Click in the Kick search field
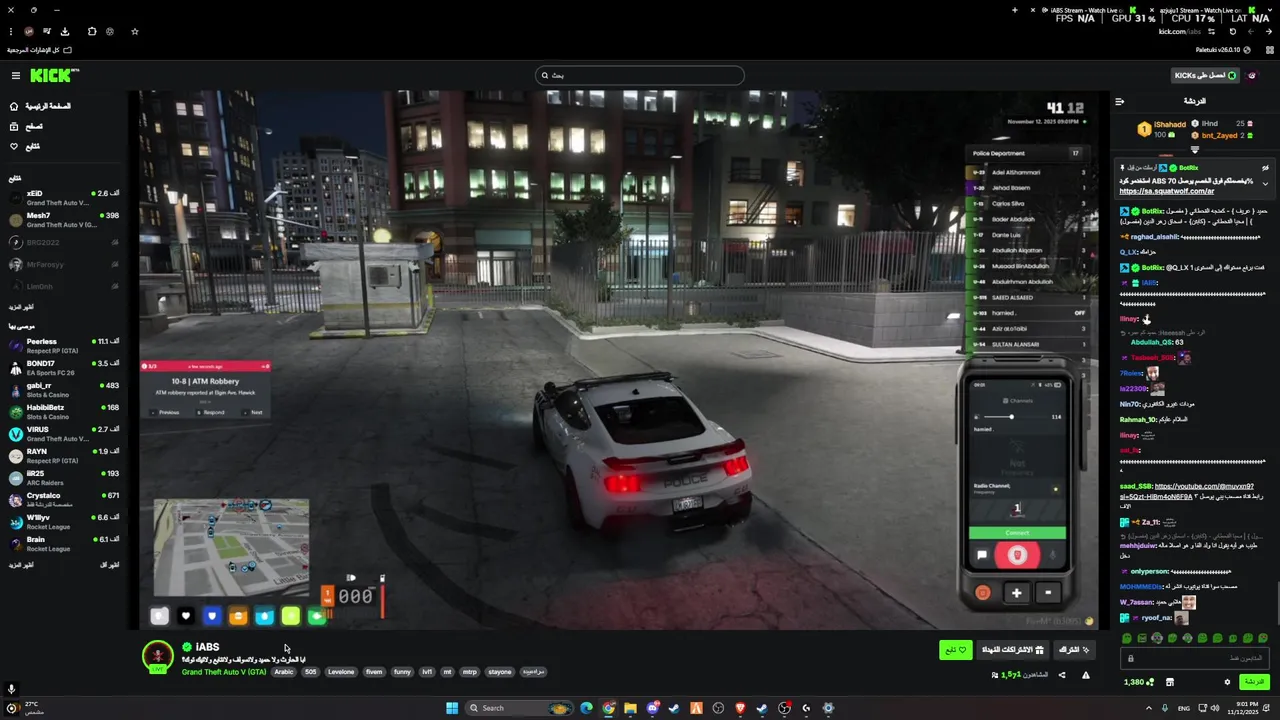This screenshot has height=720, width=1280. [x=640, y=75]
